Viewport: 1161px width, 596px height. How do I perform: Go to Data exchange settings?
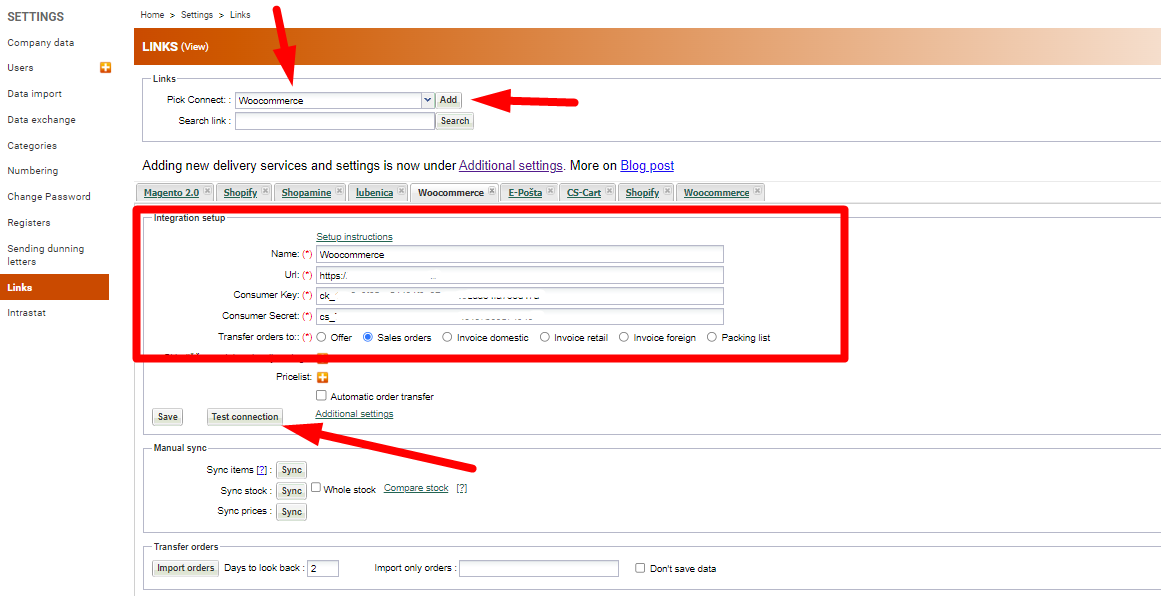point(41,119)
